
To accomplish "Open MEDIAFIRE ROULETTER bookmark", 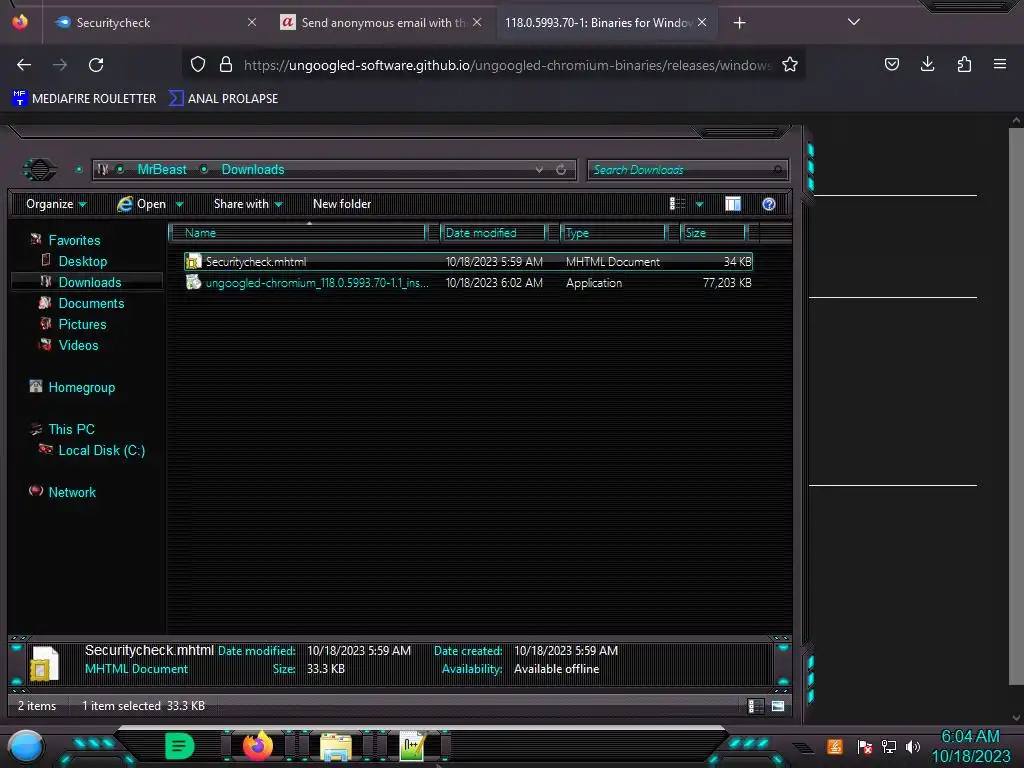I will click(84, 99).
